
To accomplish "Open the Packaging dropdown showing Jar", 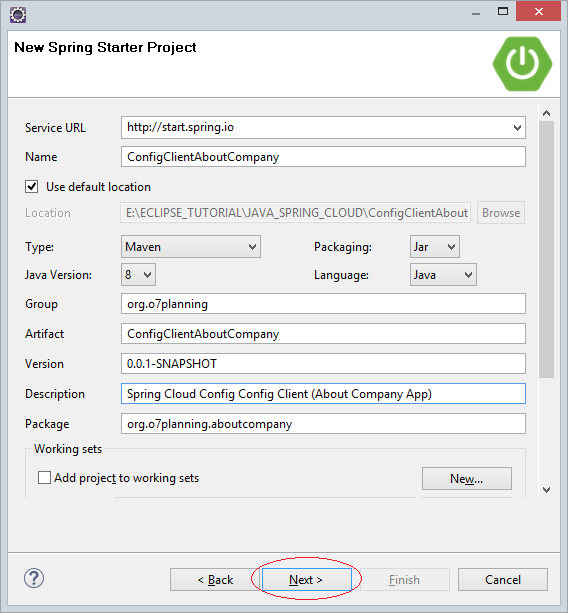I will click(435, 247).
